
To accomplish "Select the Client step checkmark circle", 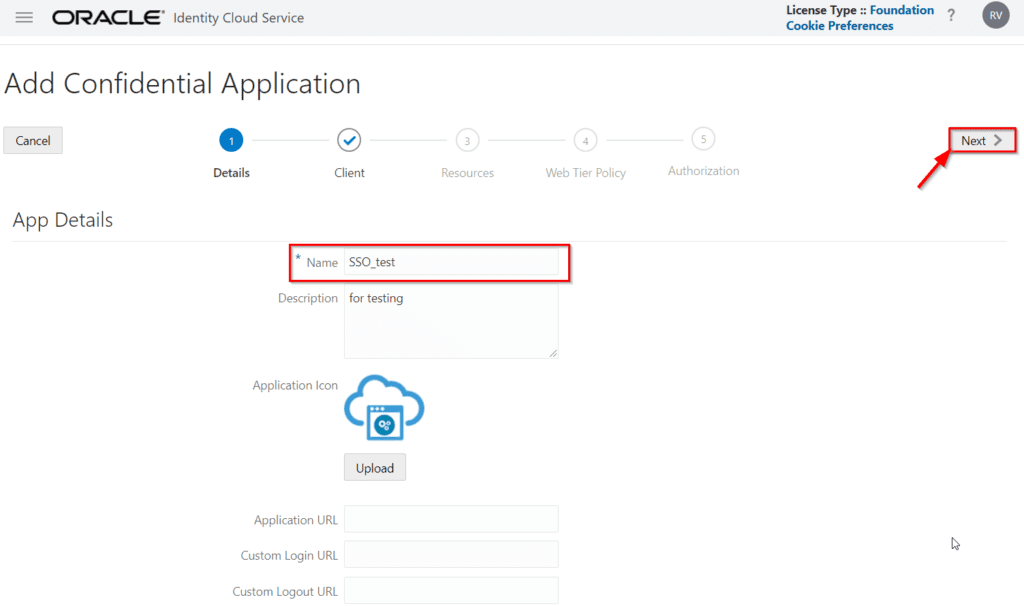I will click(349, 141).
